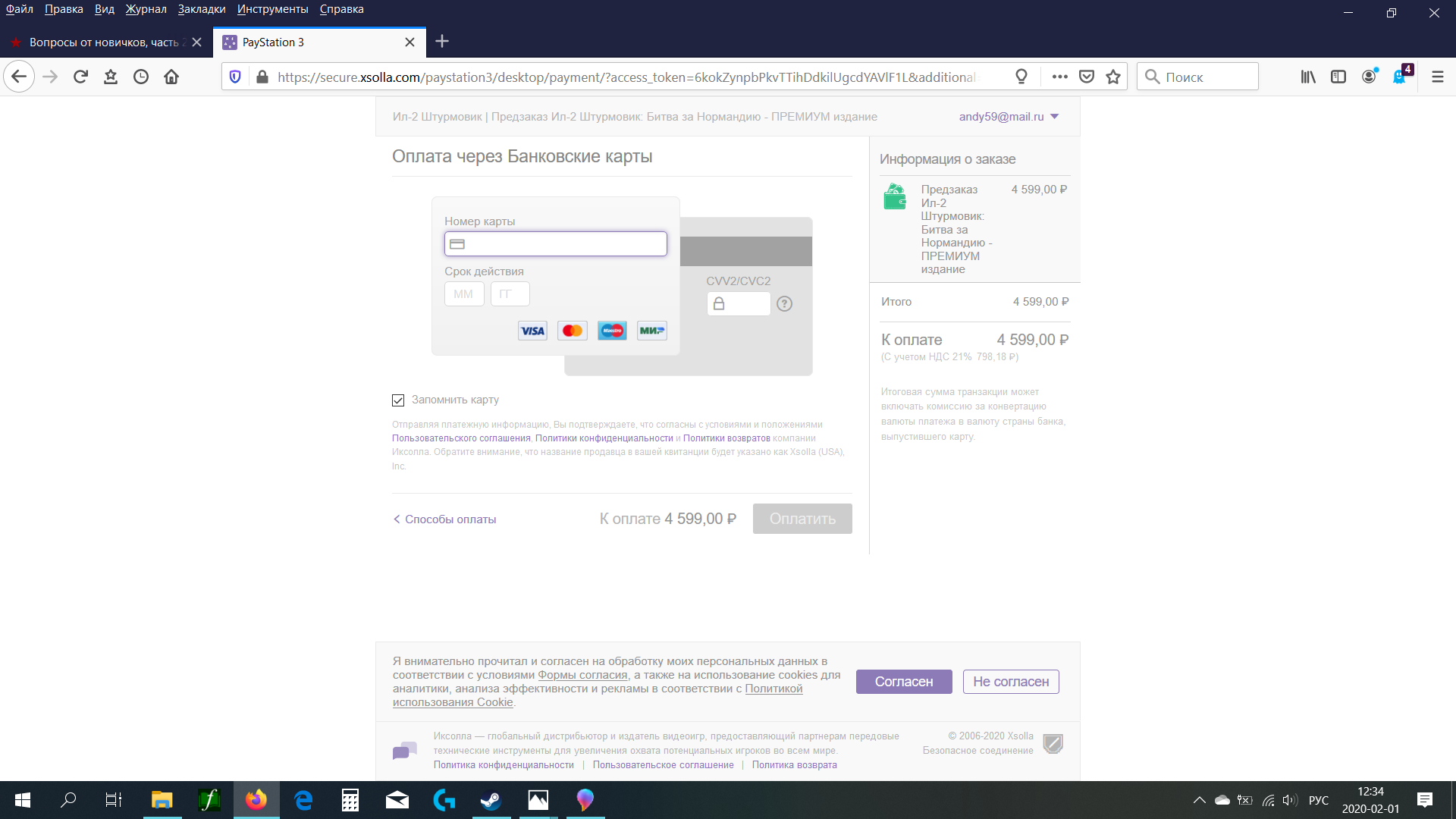Open the Firefox hamburger menu

1437,77
